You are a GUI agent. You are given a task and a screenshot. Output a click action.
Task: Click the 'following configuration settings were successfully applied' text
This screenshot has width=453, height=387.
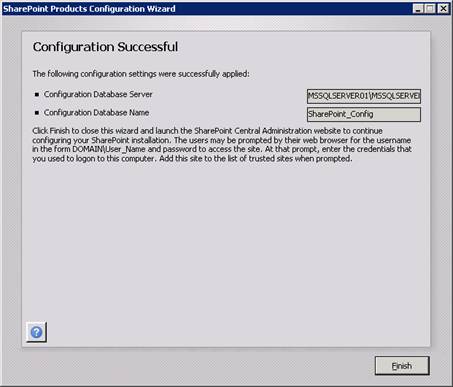tap(141, 74)
